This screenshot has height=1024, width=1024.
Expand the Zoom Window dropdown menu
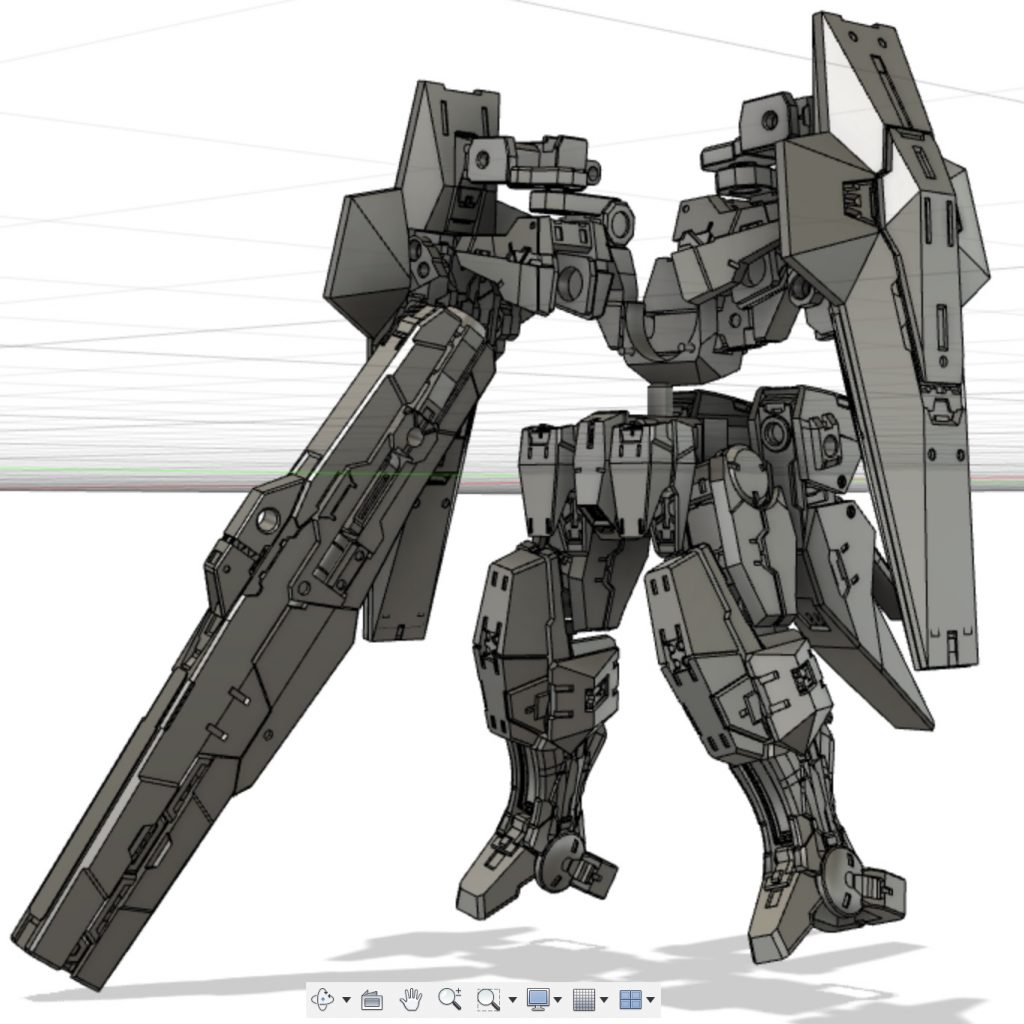click(x=511, y=1000)
